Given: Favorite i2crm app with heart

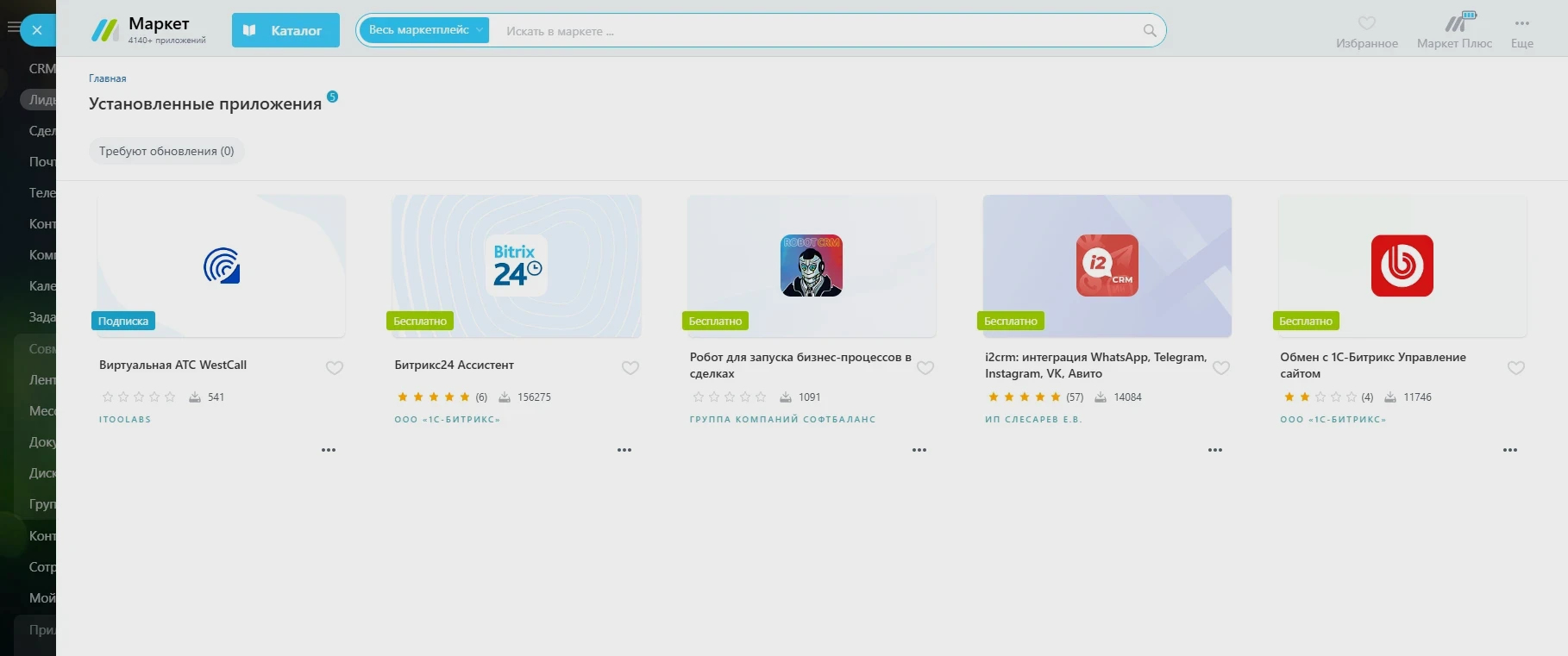Looking at the screenshot, I should tap(1221, 368).
